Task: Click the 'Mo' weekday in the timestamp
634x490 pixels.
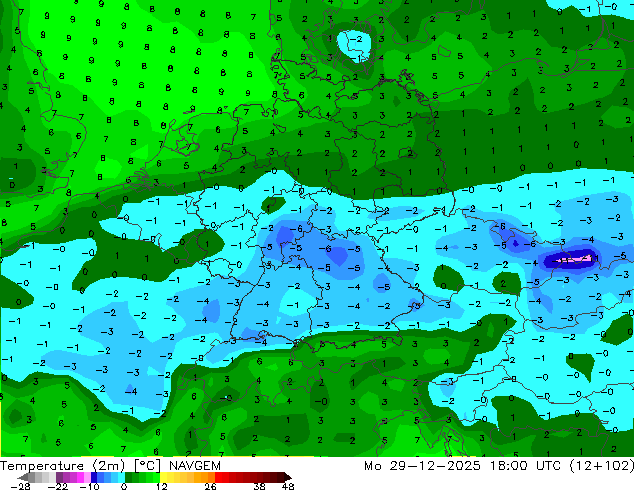Action: [372, 466]
